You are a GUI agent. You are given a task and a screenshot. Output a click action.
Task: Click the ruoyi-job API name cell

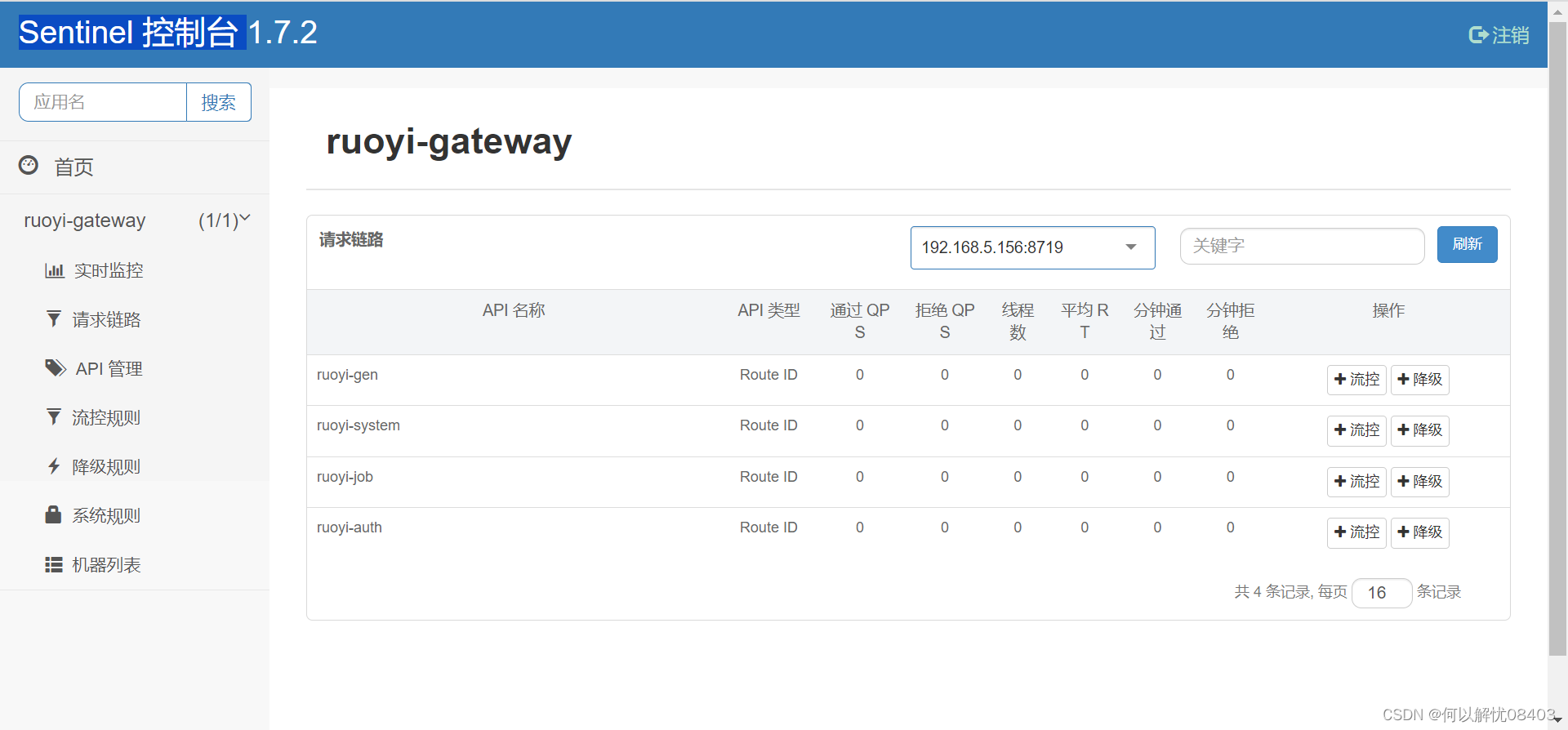(x=345, y=477)
